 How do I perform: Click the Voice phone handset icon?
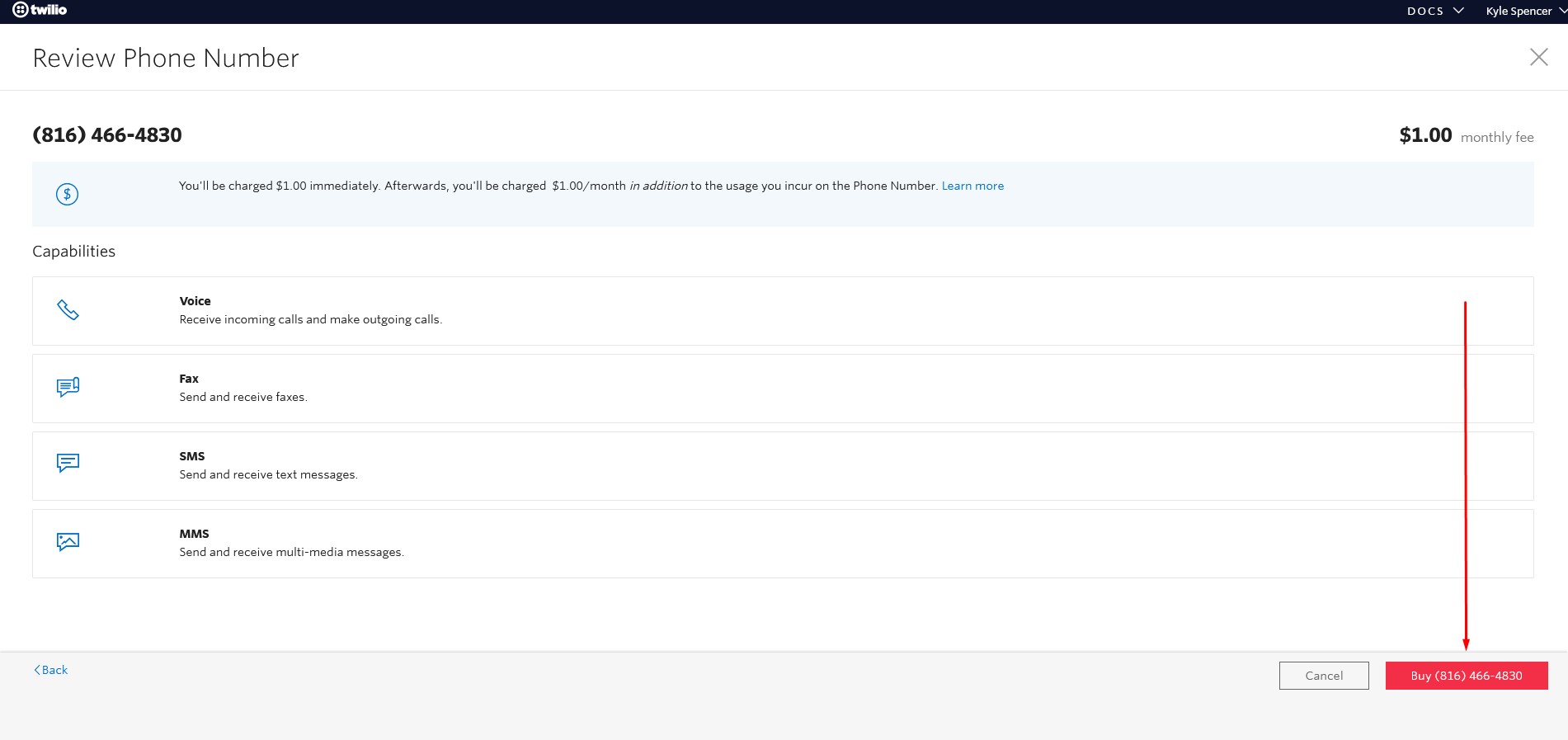pos(68,310)
